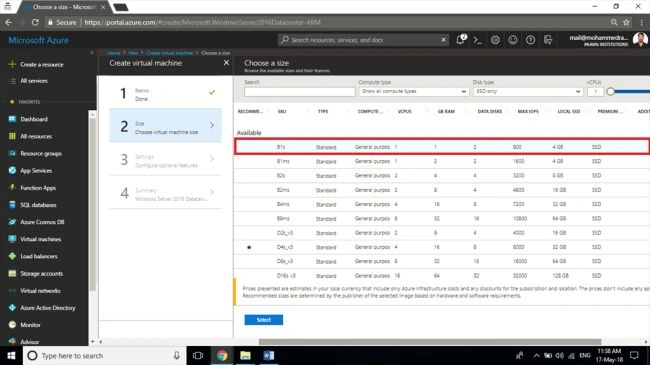Screen dimensions: 650x365
Task: Sort by GB RAM column header
Action: [446, 111]
